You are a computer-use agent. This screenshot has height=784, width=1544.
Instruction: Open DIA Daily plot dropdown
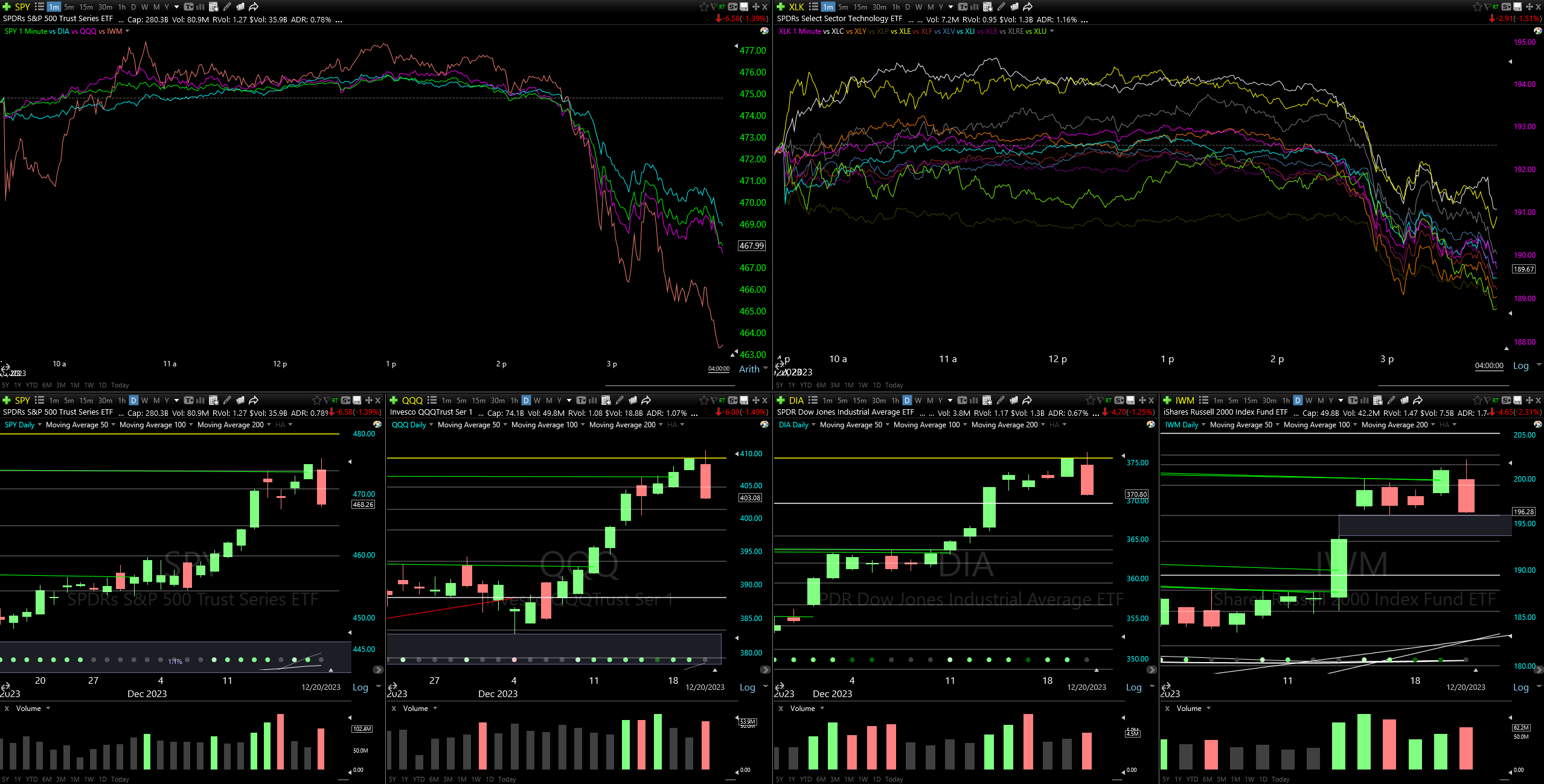click(x=813, y=424)
